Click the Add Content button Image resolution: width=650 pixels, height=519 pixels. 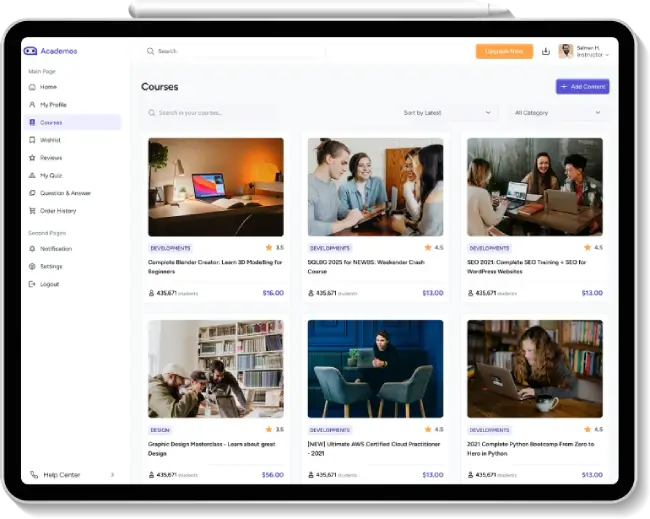point(582,87)
